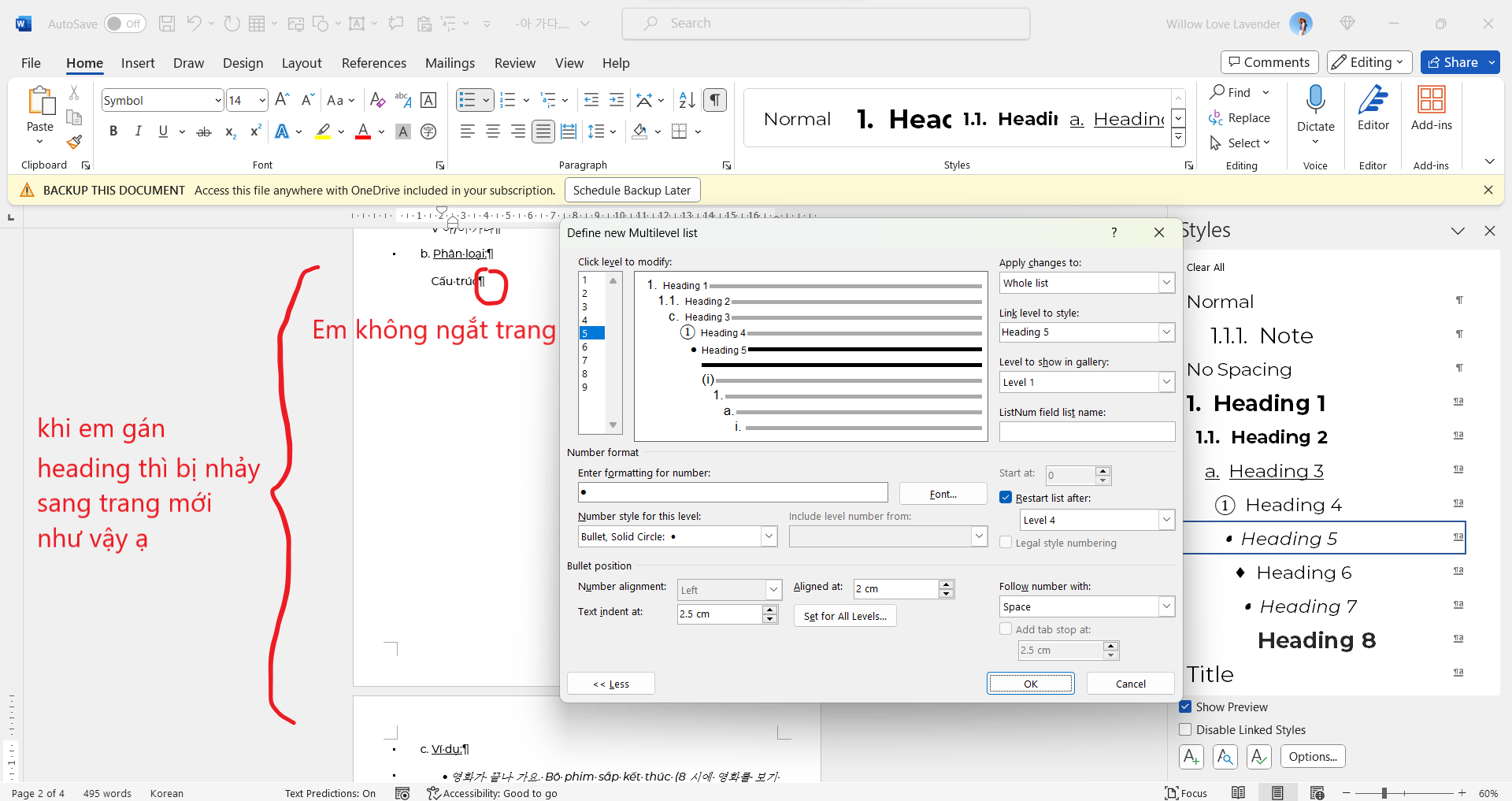Screen dimensions: 1512x801
Task: Expand the Number alignment dropdown
Action: tap(773, 589)
